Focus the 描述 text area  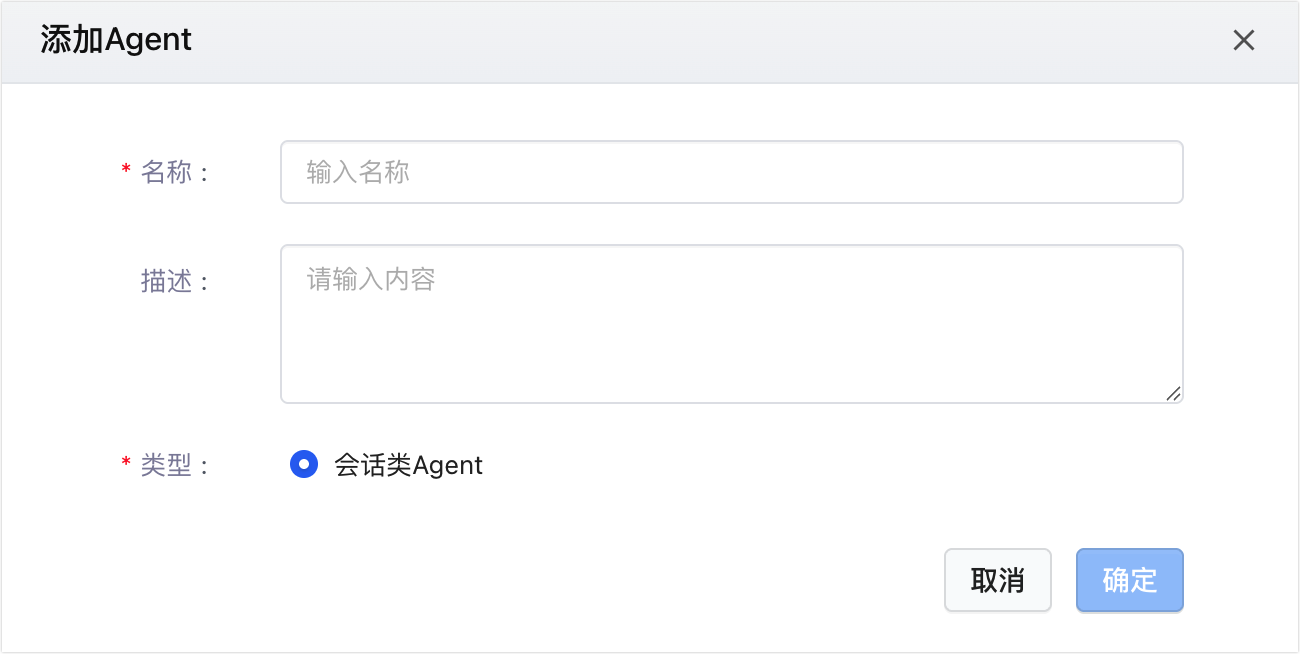(x=730, y=323)
